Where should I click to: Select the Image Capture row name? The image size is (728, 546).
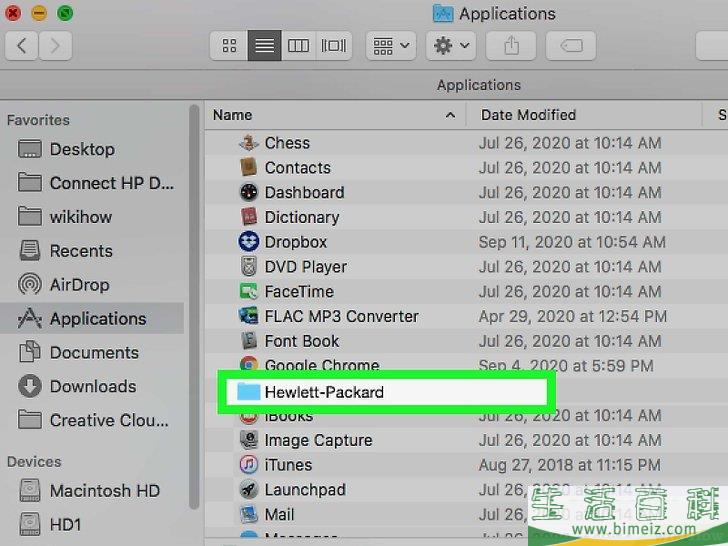point(318,440)
